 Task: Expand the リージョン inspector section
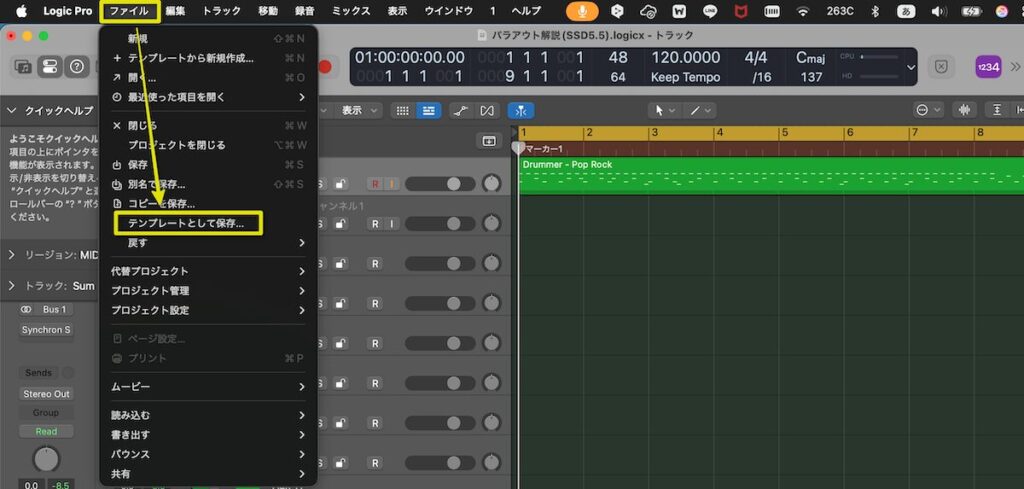click(12, 255)
